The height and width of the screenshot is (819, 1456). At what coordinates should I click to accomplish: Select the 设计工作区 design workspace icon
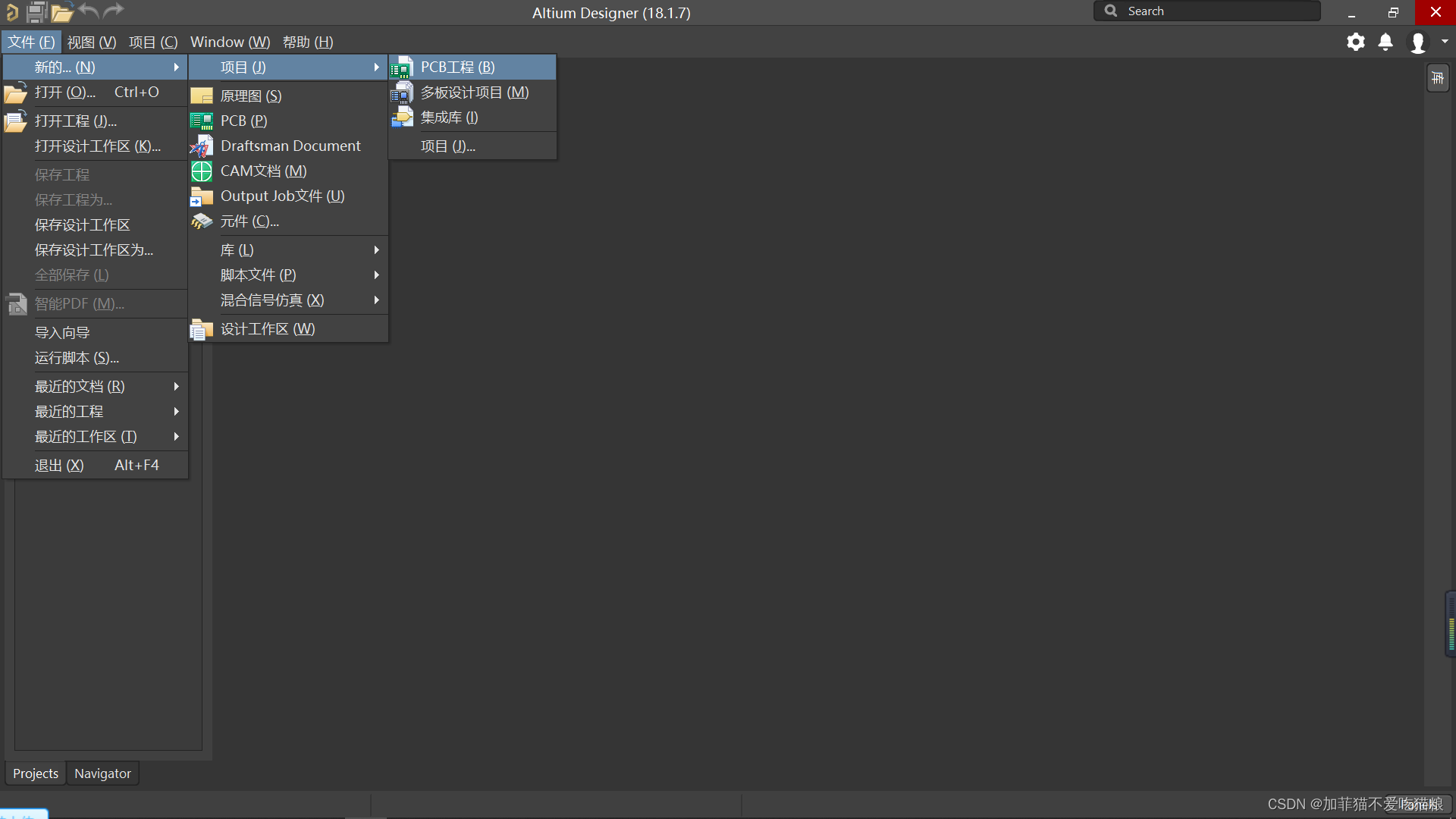click(x=202, y=328)
